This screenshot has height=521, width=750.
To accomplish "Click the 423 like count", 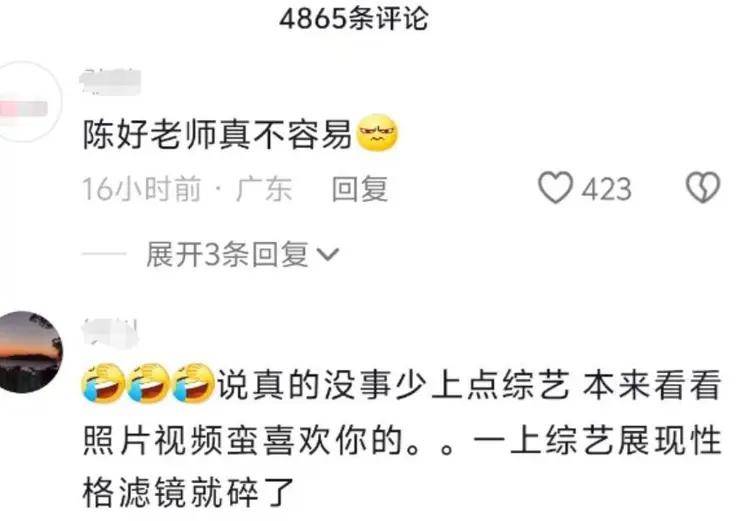I will point(607,189).
